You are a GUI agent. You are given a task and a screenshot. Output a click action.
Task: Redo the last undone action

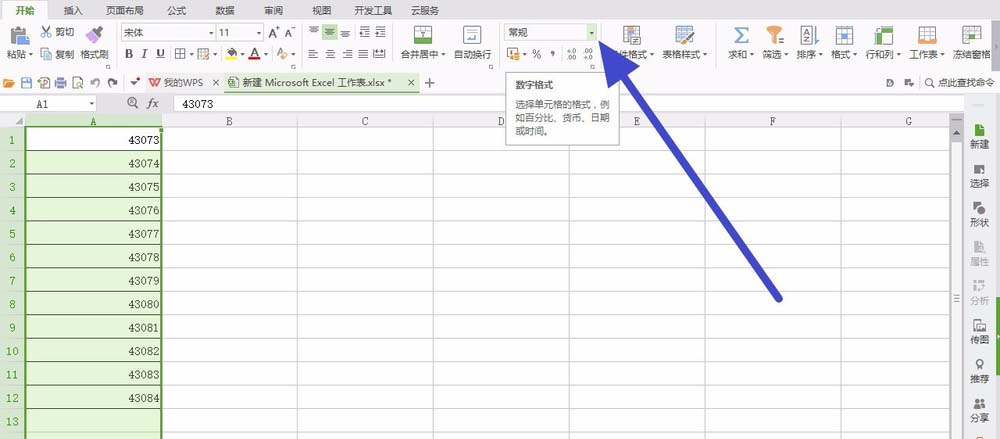pos(113,83)
